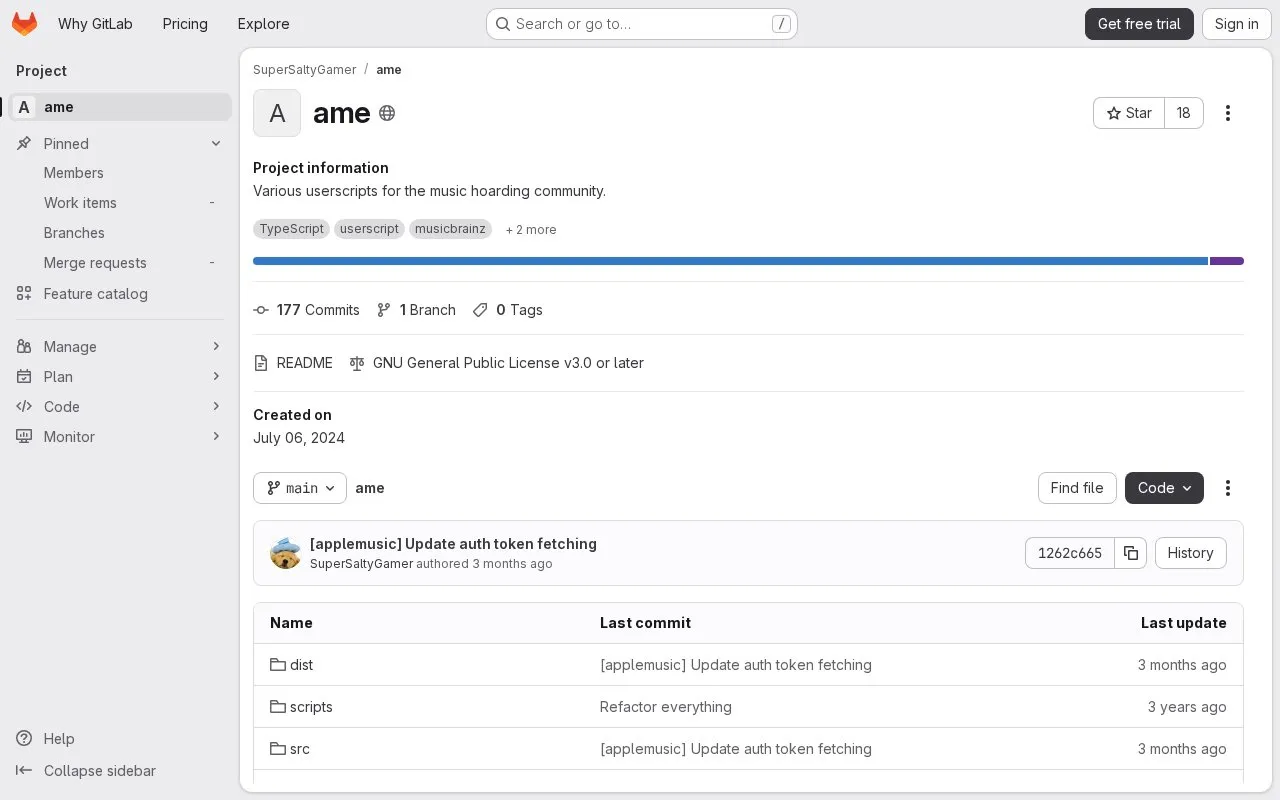
Task: Open the main branch selector dropdown
Action: click(300, 488)
